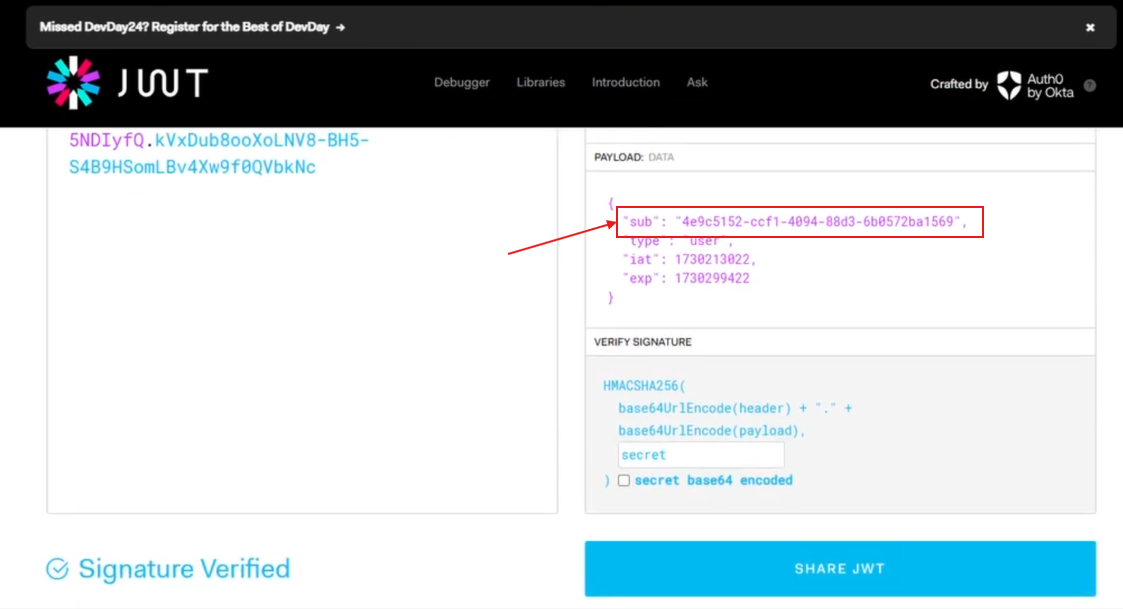
Task: Open the Debugger nav item
Action: pos(461,83)
